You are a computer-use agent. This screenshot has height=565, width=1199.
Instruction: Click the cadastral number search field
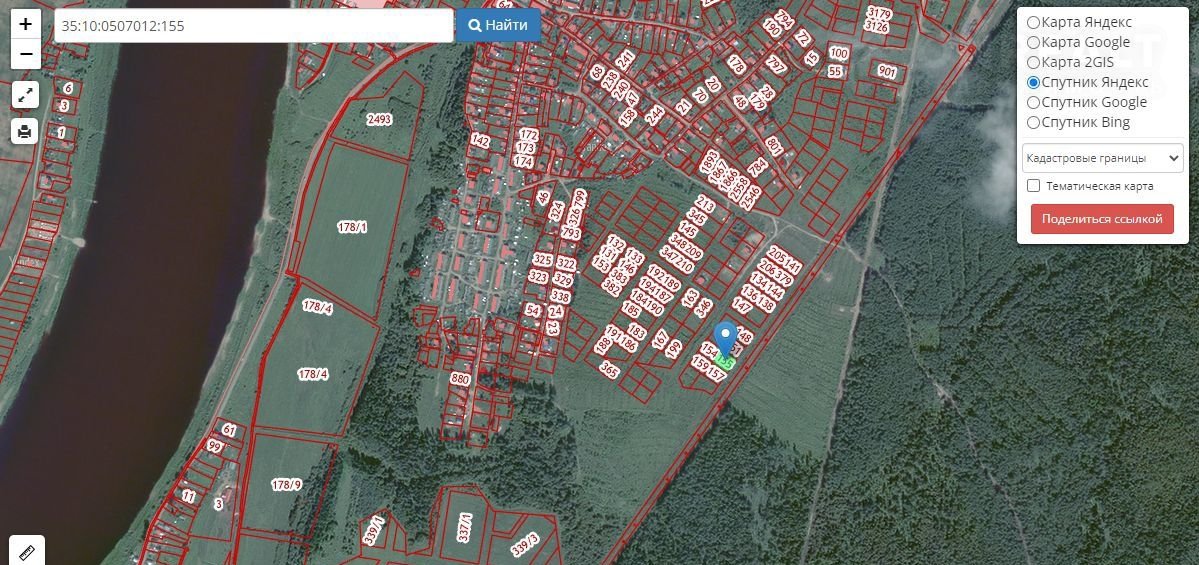(253, 26)
